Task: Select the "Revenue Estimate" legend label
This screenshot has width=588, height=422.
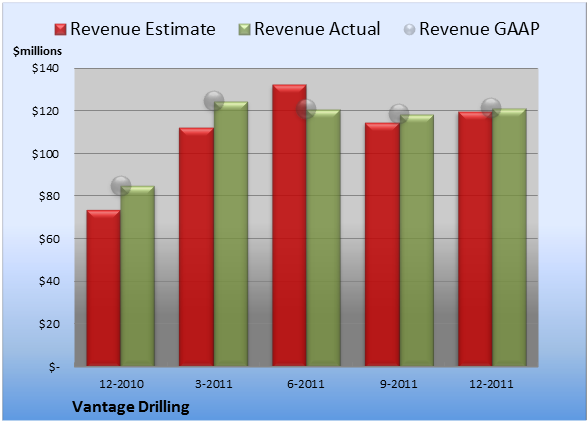Action: (x=143, y=29)
